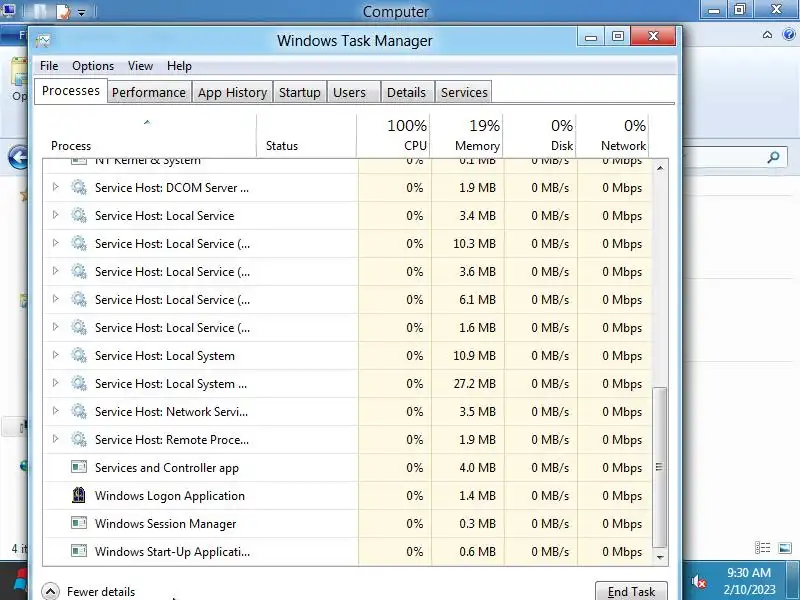
Task: Click the Windows Logon Application icon
Action: click(x=79, y=495)
